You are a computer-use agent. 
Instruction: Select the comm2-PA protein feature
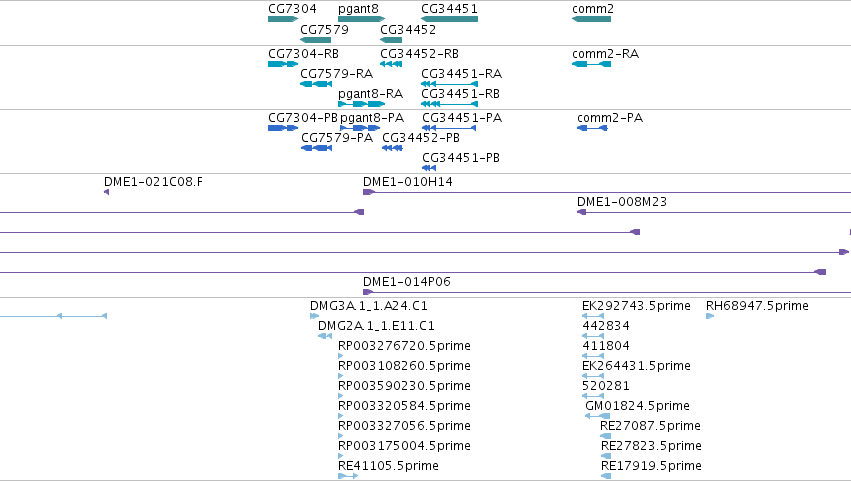[x=592, y=128]
